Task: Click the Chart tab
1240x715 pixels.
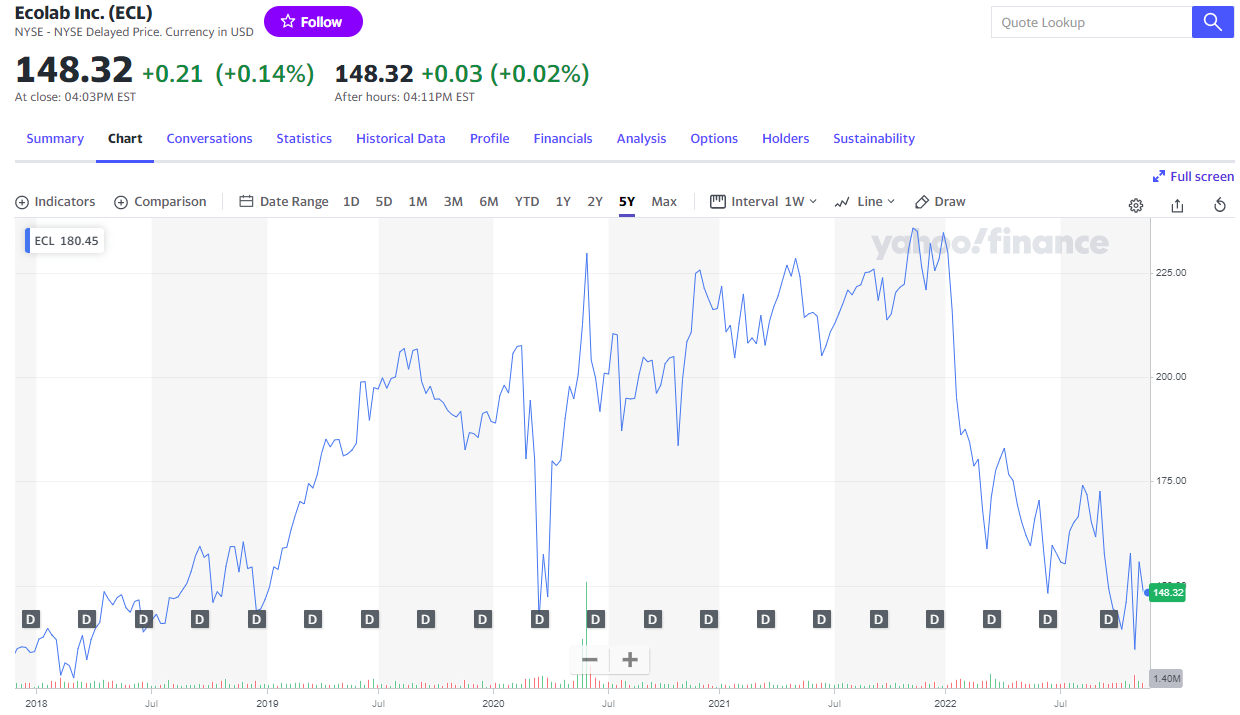Action: [x=125, y=139]
